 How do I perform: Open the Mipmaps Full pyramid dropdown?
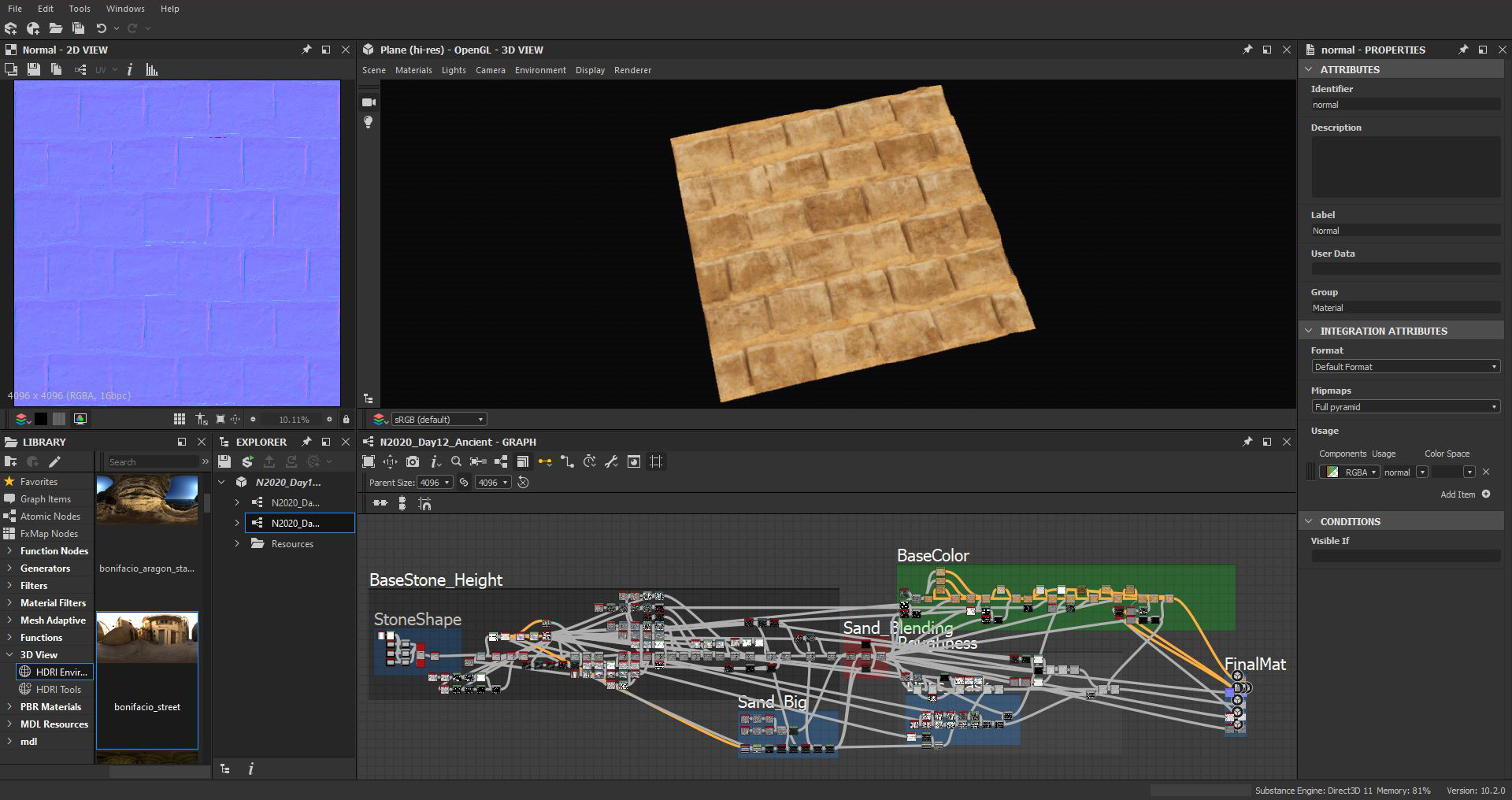tap(1405, 407)
